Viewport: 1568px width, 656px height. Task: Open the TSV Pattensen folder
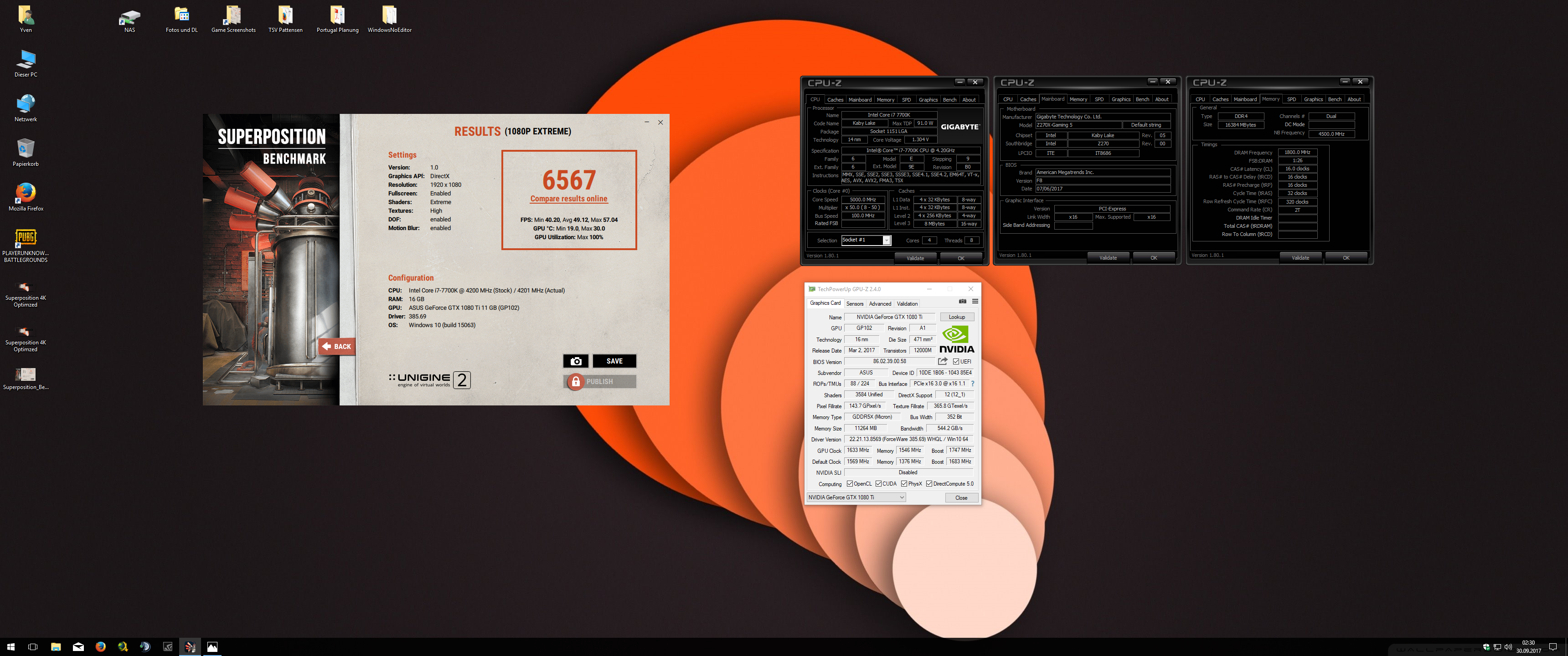tap(285, 20)
